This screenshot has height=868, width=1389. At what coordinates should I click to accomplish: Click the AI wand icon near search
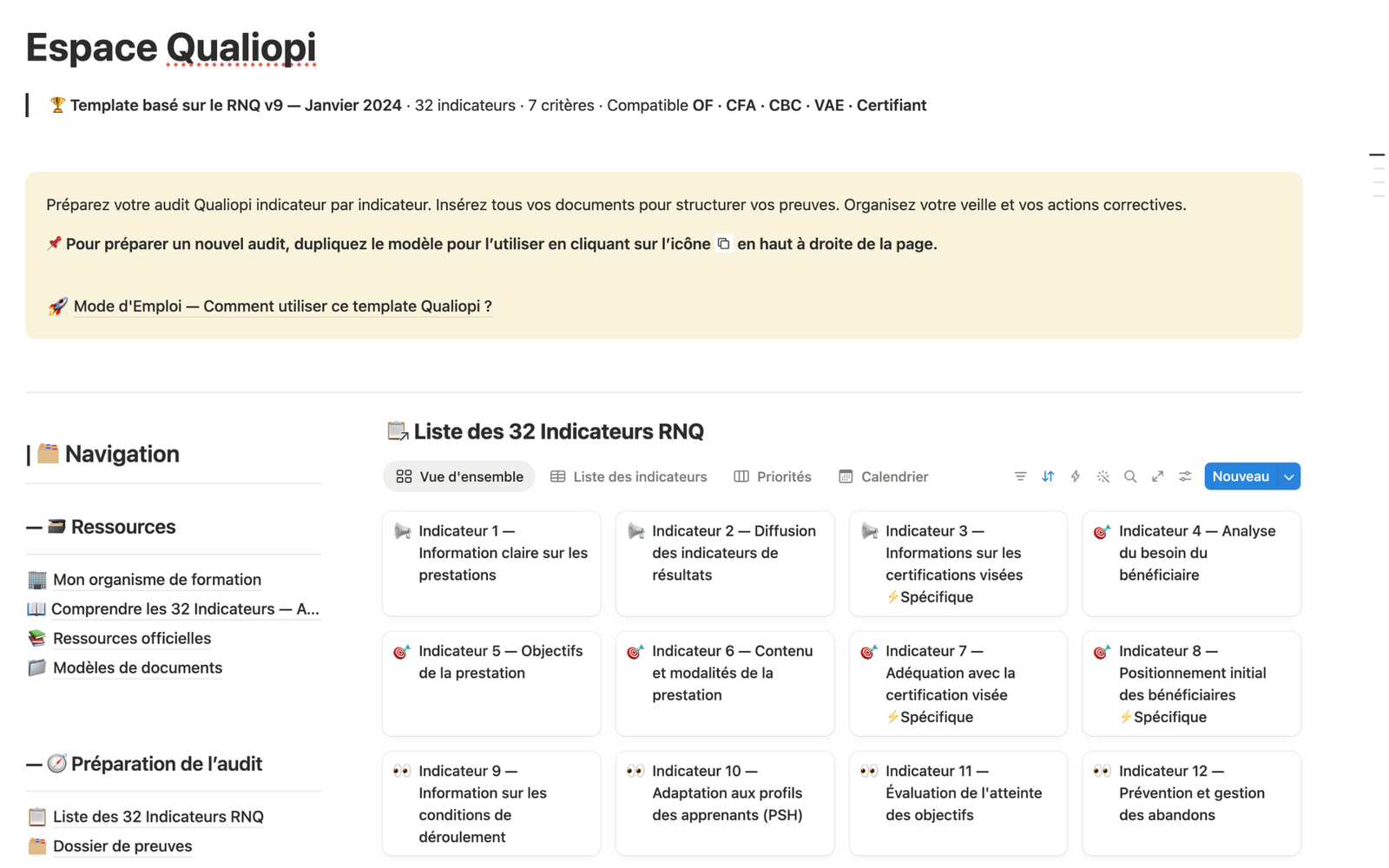(x=1103, y=476)
